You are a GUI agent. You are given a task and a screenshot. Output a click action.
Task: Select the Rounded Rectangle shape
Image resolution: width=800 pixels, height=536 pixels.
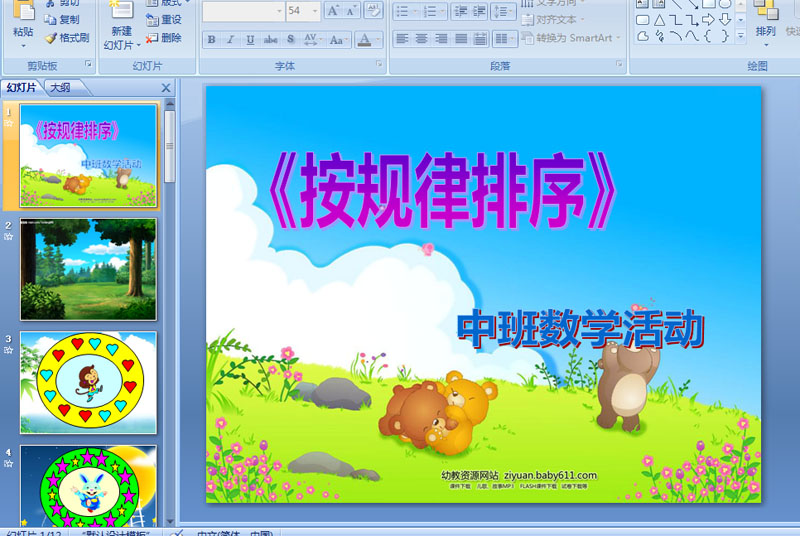point(643,20)
